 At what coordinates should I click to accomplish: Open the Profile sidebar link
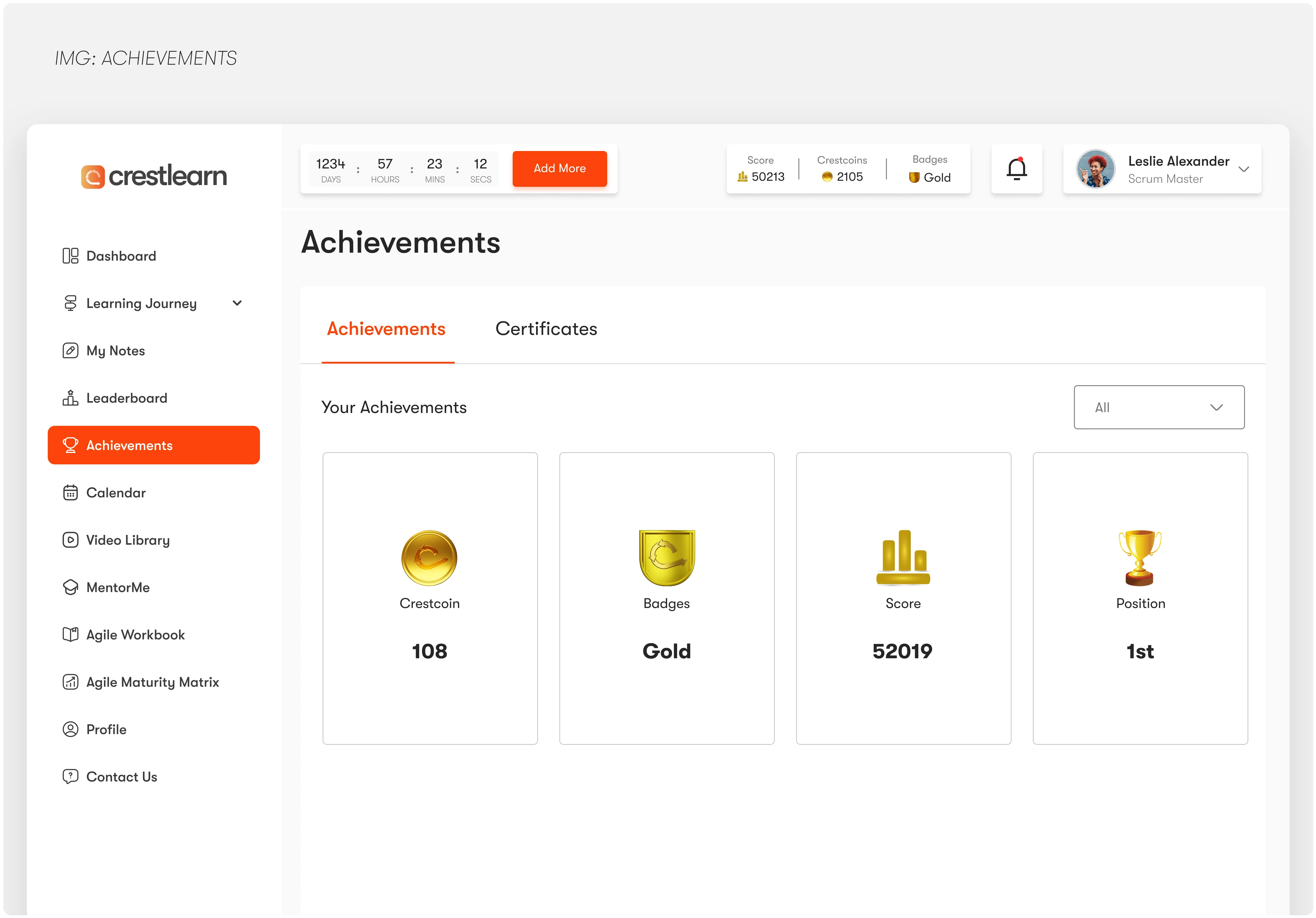tap(106, 729)
